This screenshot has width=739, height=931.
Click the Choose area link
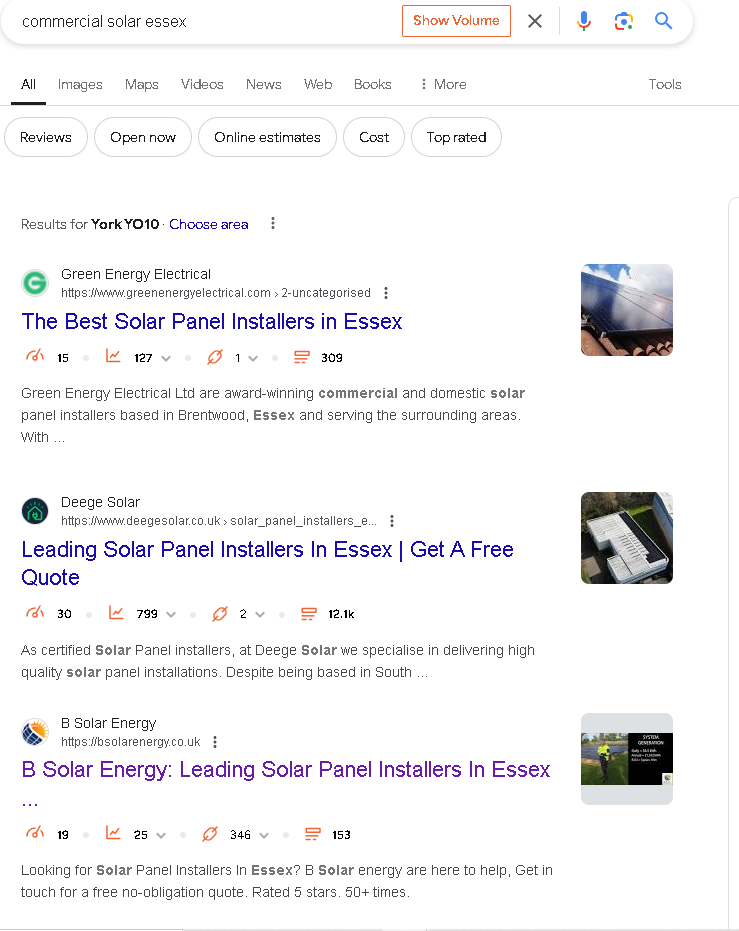click(208, 224)
